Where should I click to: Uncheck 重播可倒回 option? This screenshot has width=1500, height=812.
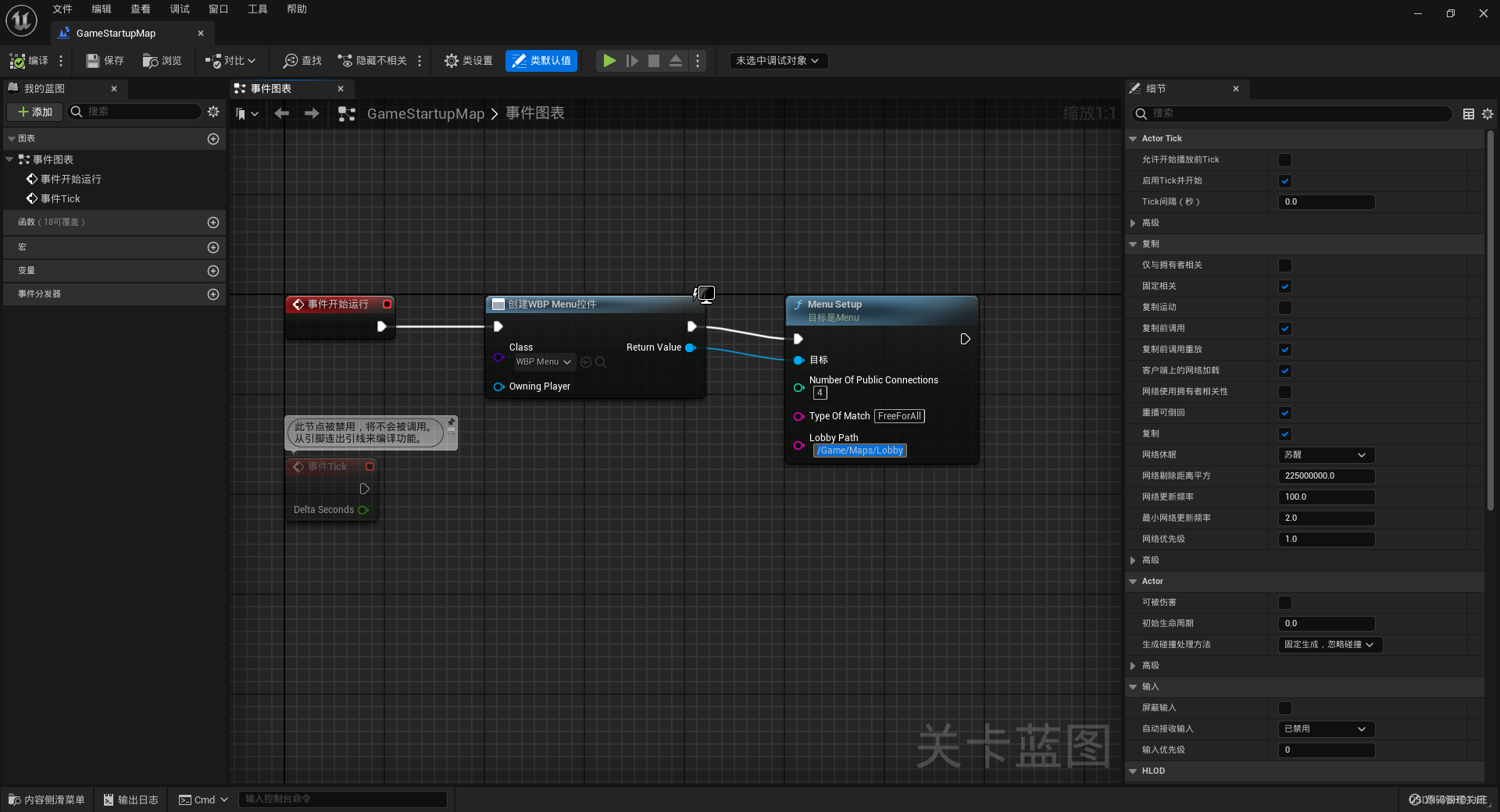pos(1285,413)
